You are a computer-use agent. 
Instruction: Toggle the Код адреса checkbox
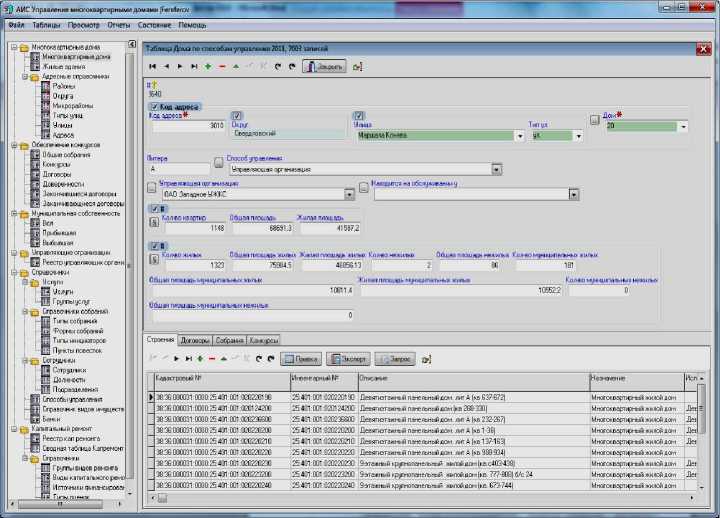pyautogui.click(x=153, y=106)
